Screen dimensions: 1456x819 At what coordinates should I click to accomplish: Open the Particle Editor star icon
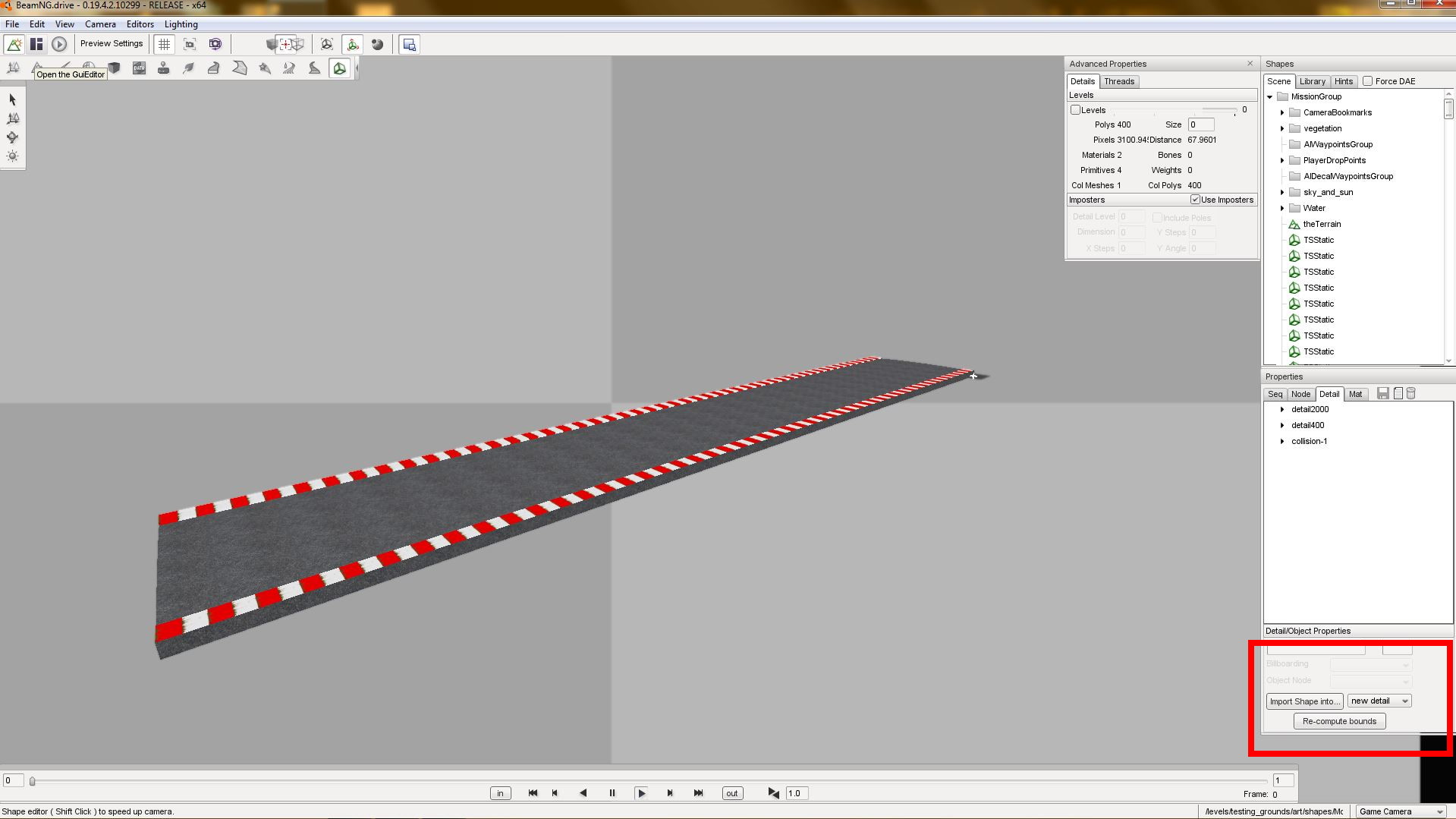265,68
